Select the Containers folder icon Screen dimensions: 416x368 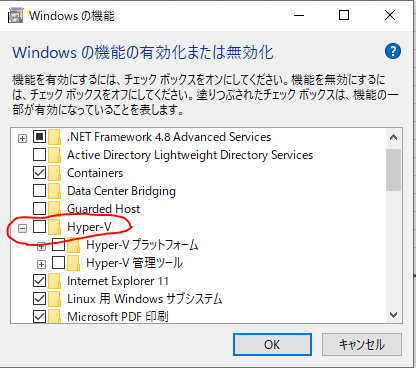click(x=55, y=173)
